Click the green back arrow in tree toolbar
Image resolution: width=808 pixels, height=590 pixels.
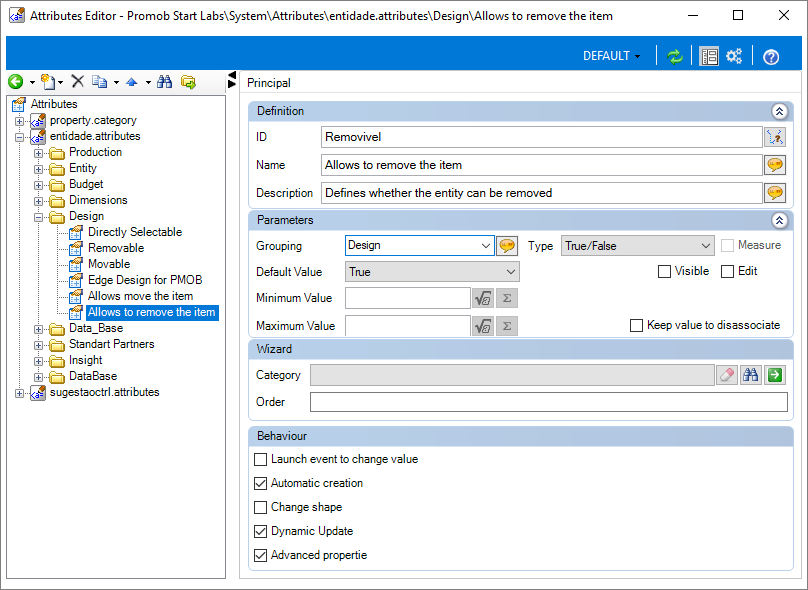pyautogui.click(x=15, y=81)
